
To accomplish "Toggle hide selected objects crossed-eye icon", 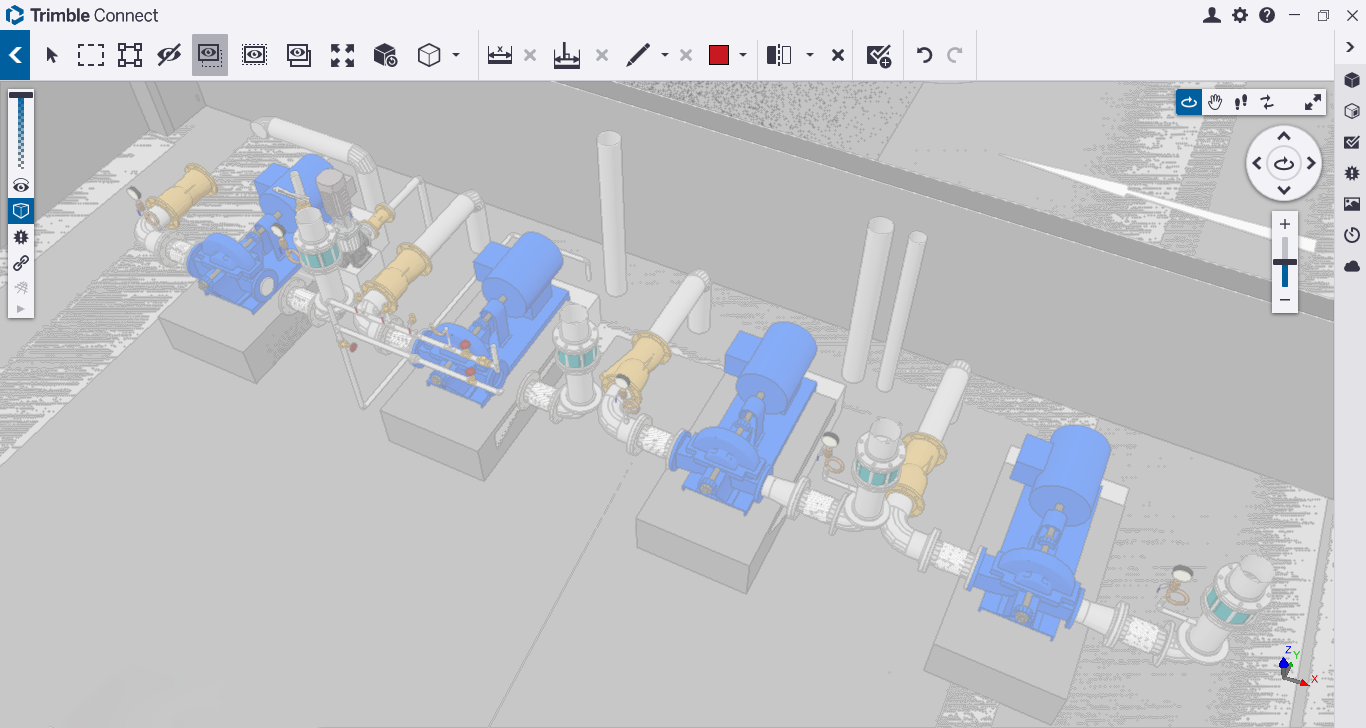I will click(x=169, y=56).
